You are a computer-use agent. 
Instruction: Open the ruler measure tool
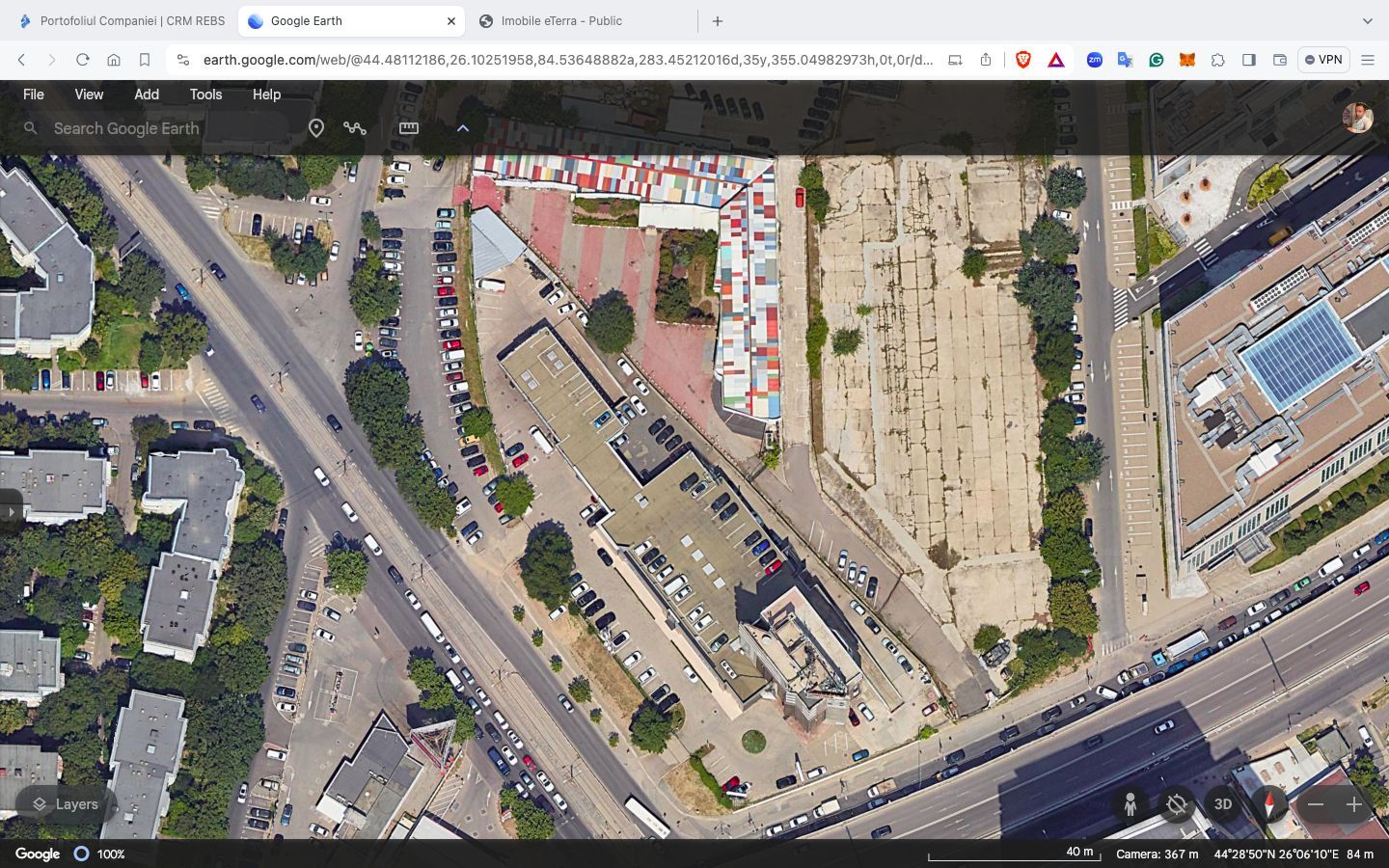[x=409, y=128]
